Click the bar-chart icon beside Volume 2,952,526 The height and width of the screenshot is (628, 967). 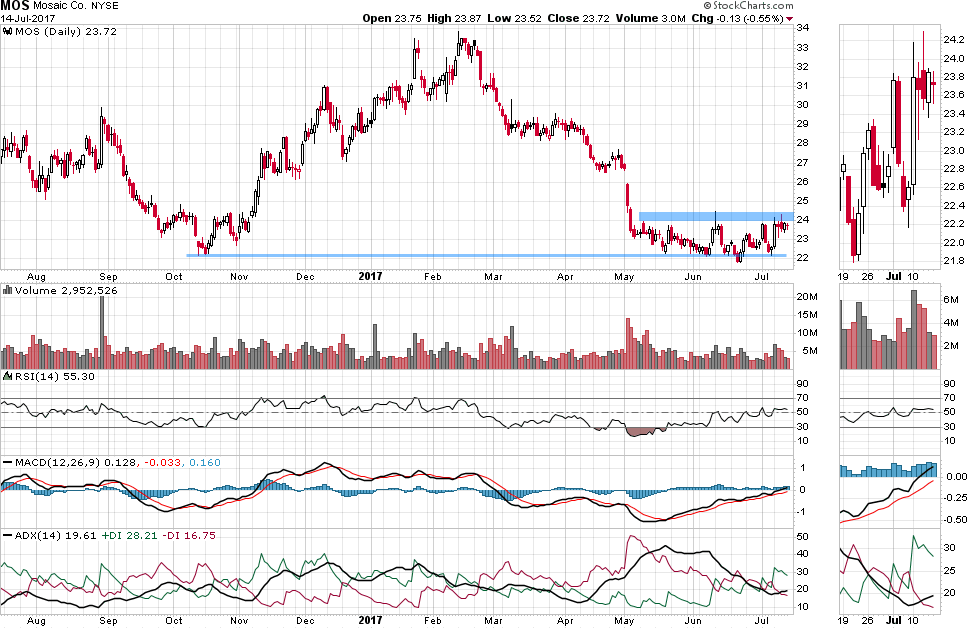coord(8,290)
